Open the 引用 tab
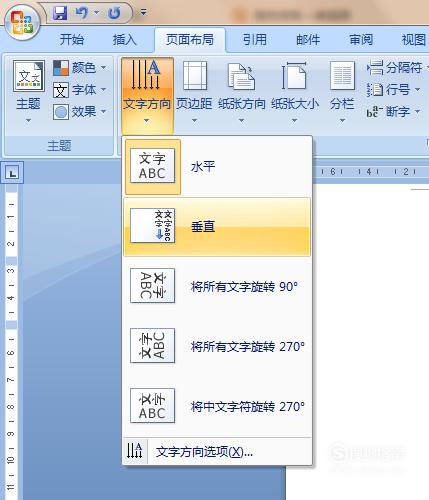The height and width of the screenshot is (500, 429). point(255,40)
